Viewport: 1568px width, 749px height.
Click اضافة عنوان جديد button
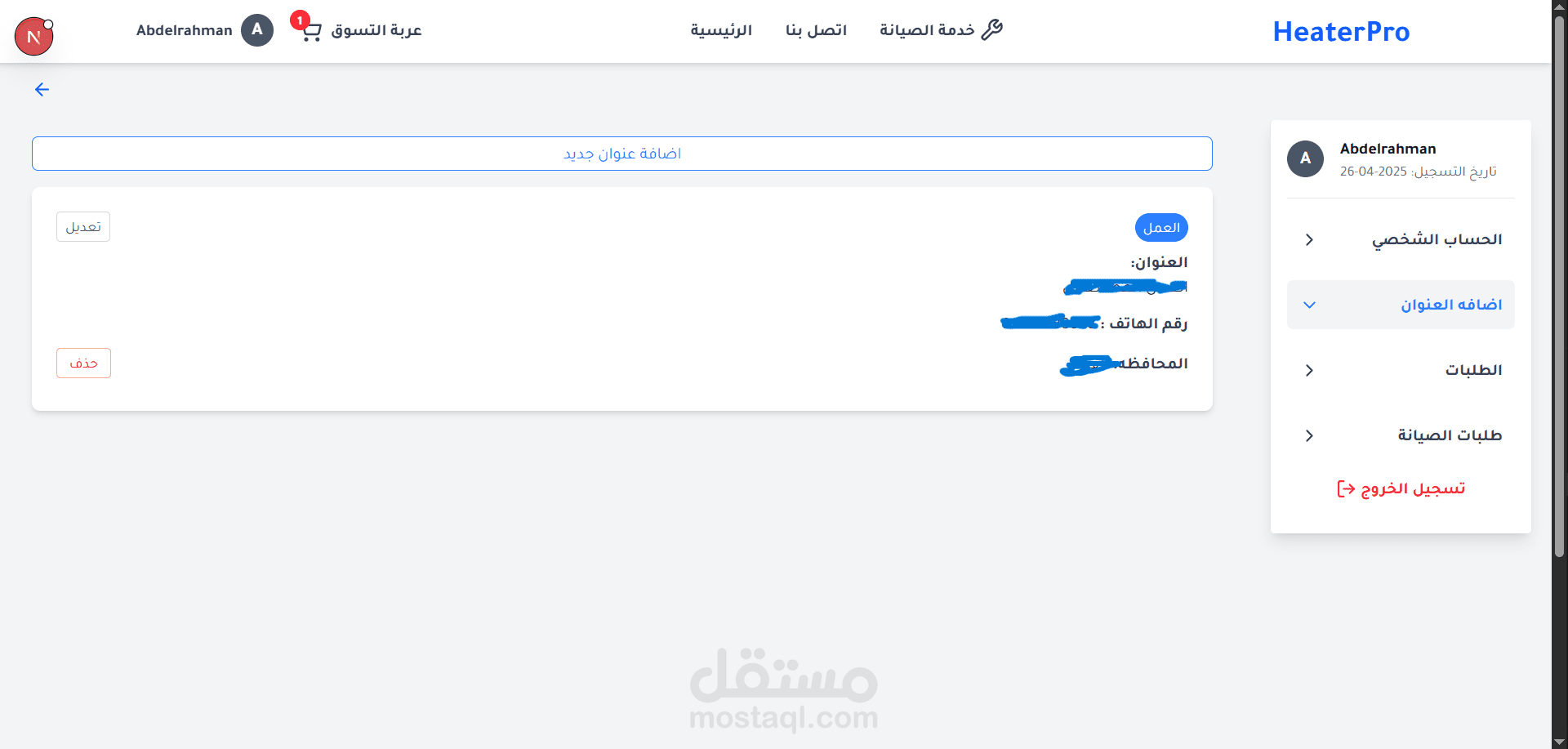coord(622,154)
